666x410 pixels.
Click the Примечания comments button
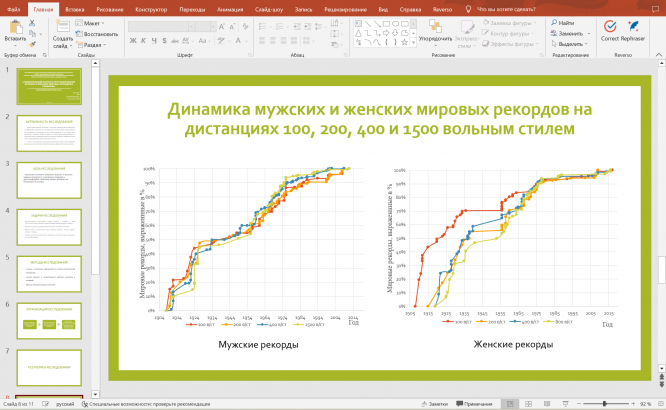tap(474, 404)
